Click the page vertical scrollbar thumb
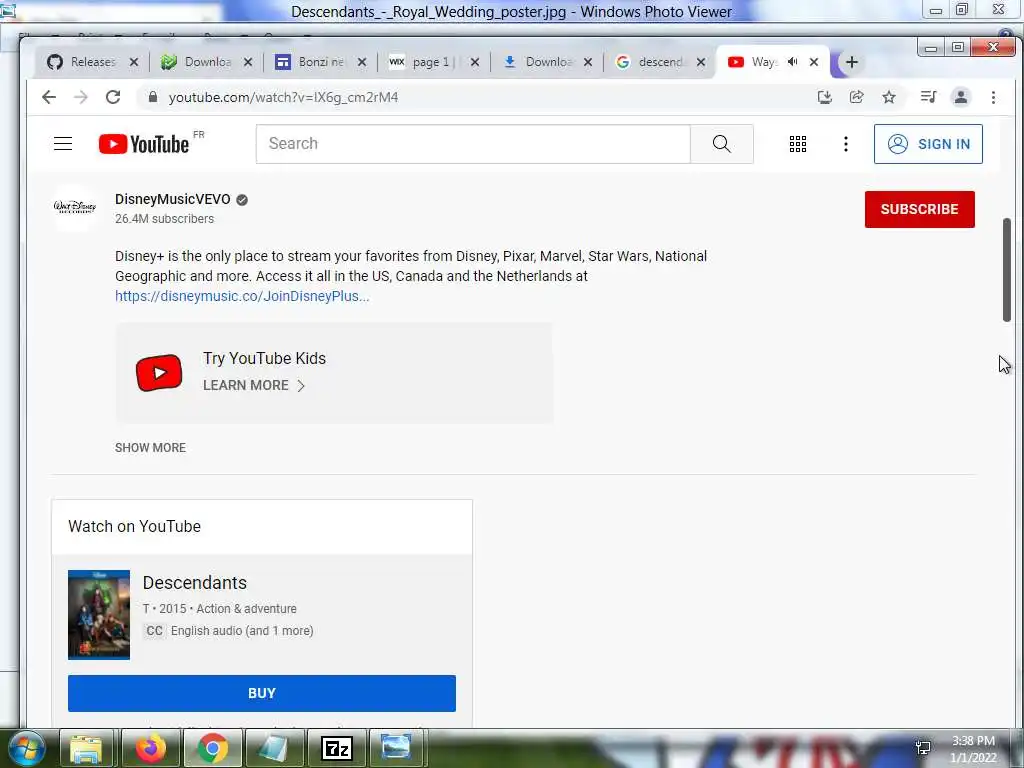The height and width of the screenshot is (768, 1024). pyautogui.click(x=1006, y=270)
